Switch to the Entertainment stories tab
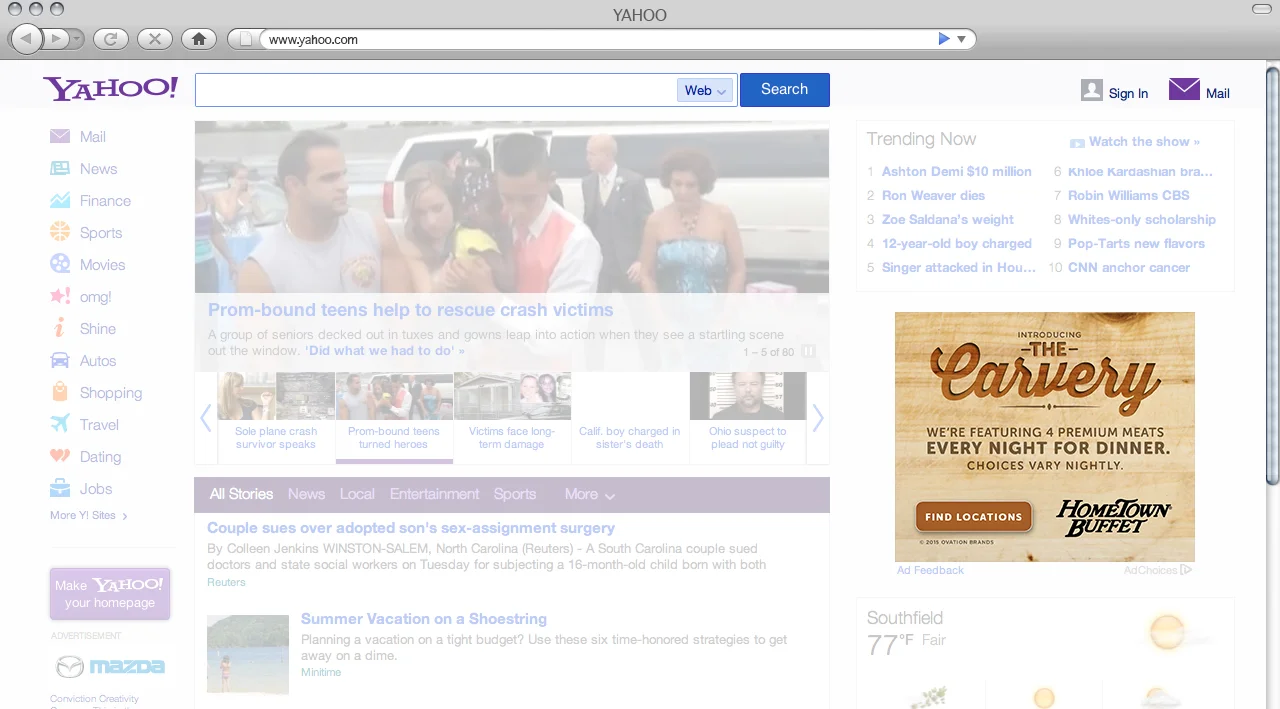 point(434,494)
